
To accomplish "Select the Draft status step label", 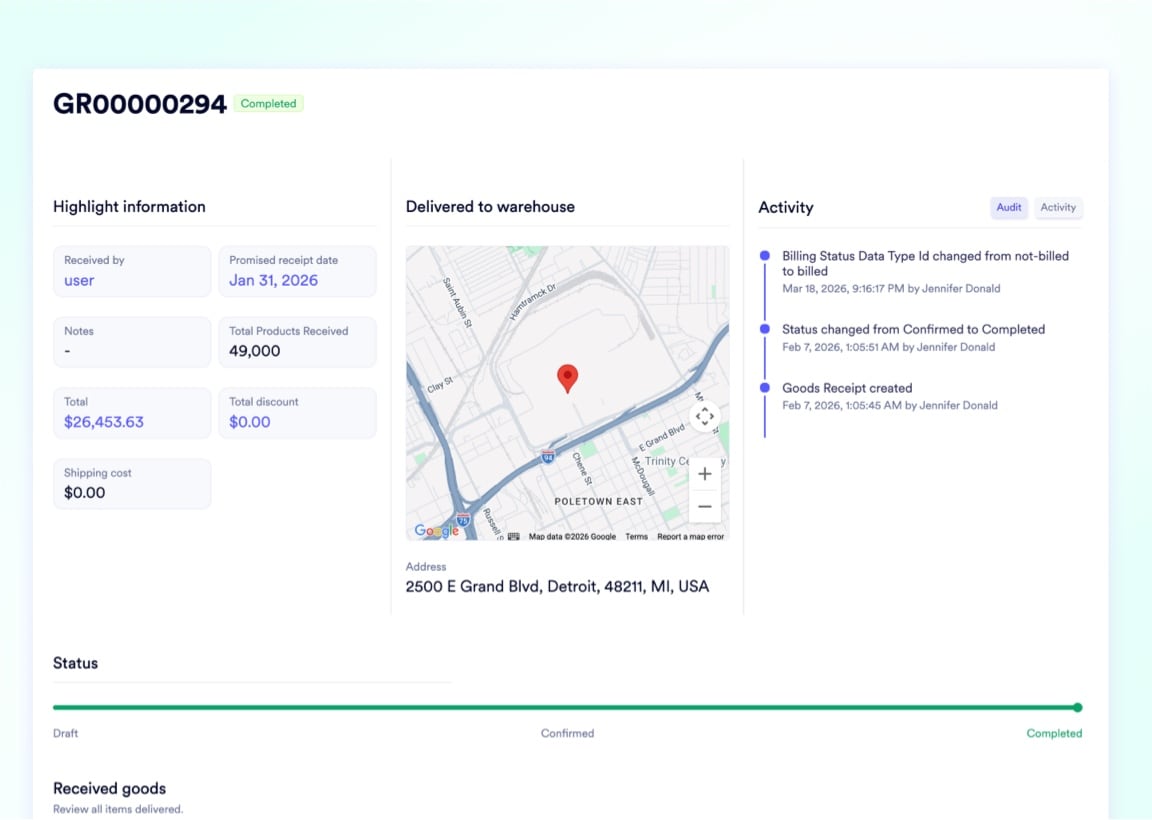I will 65,733.
